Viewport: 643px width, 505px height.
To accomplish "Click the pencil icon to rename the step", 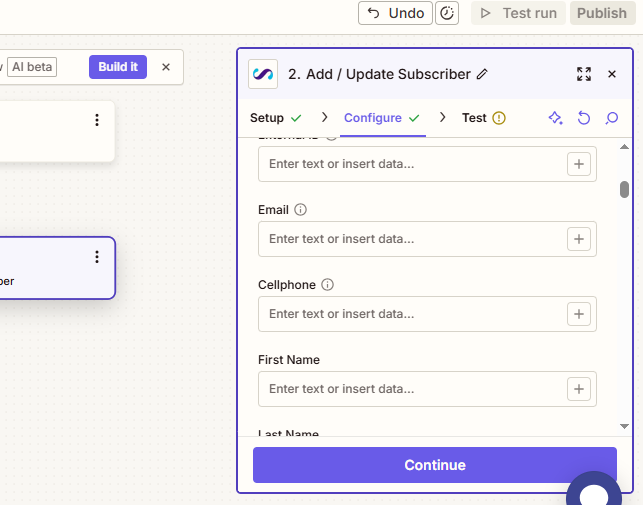I will [483, 74].
